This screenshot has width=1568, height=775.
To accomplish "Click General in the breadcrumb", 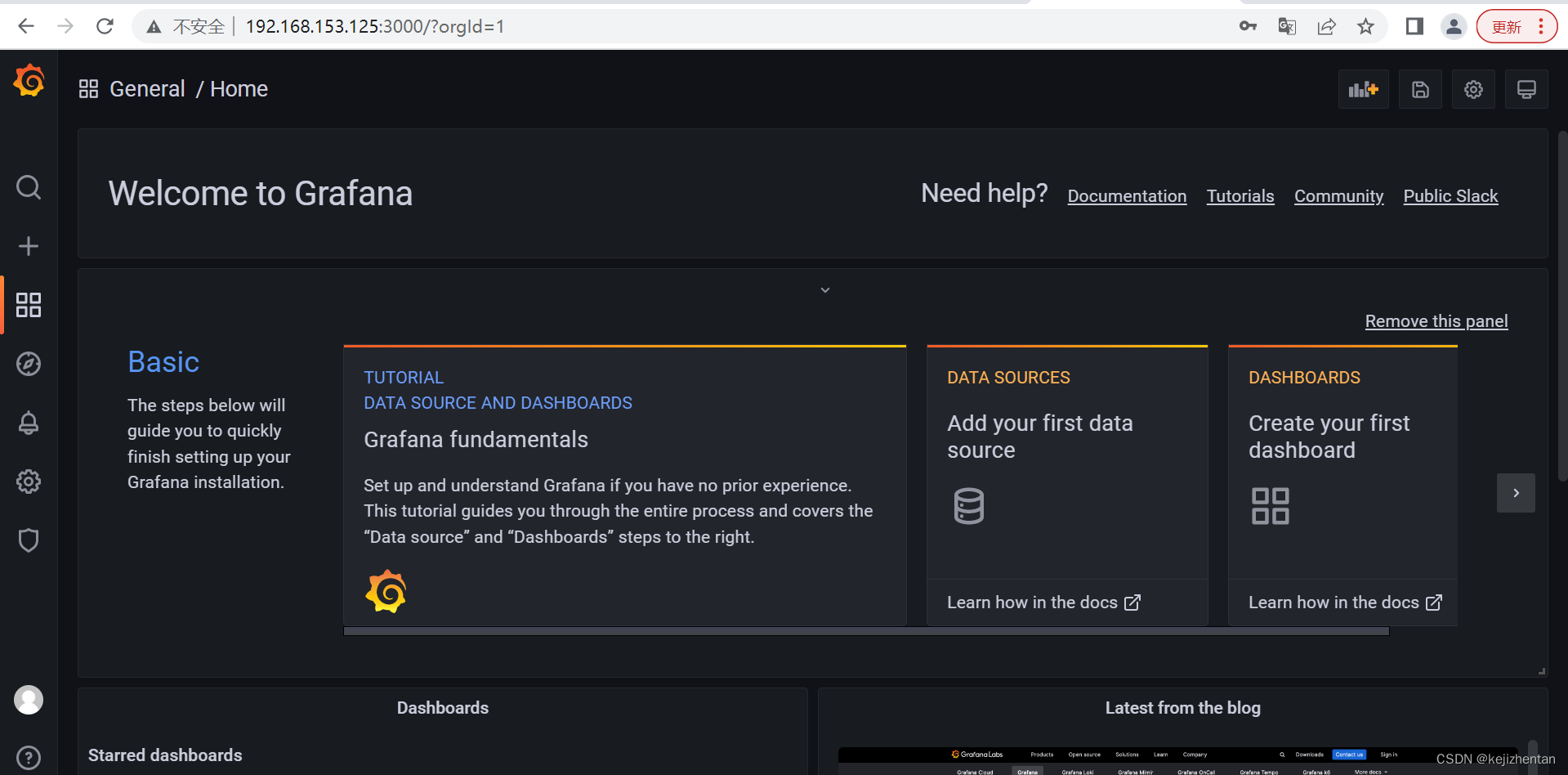I will coord(147,89).
